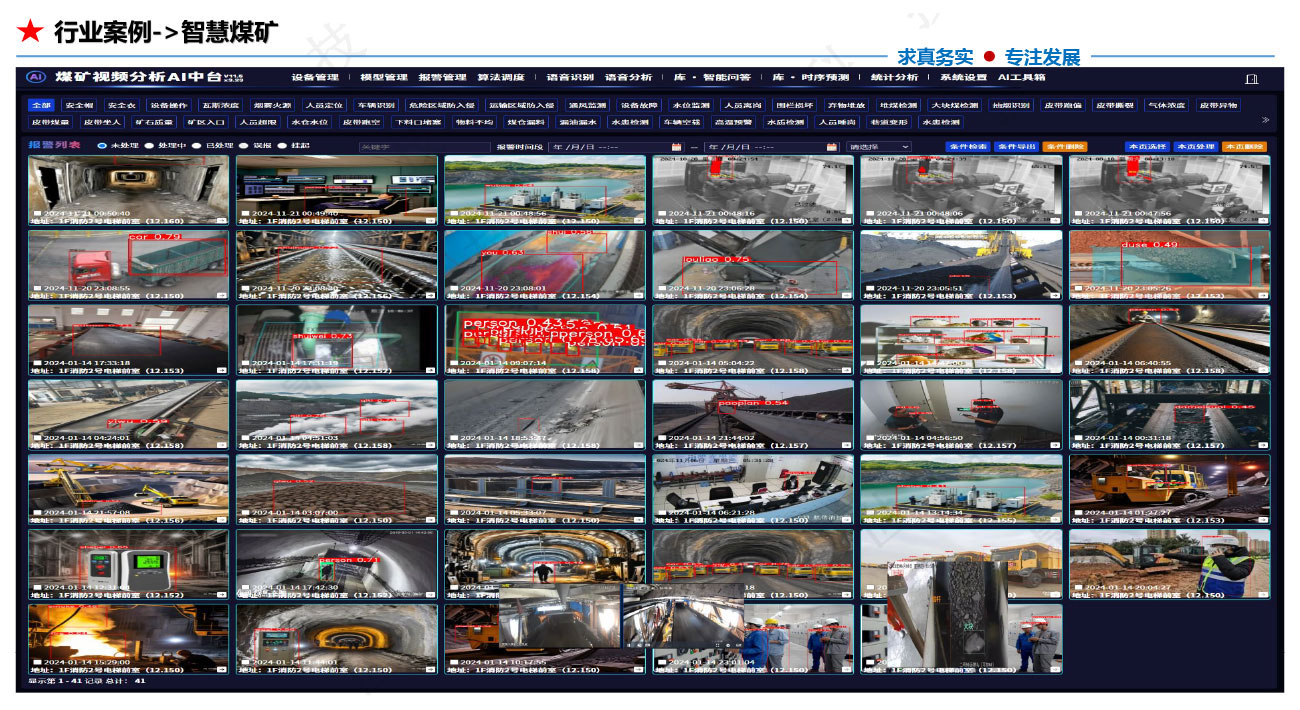1300x710 pixels.
Task: Click the AI logo icon in the header
Action: [36, 77]
